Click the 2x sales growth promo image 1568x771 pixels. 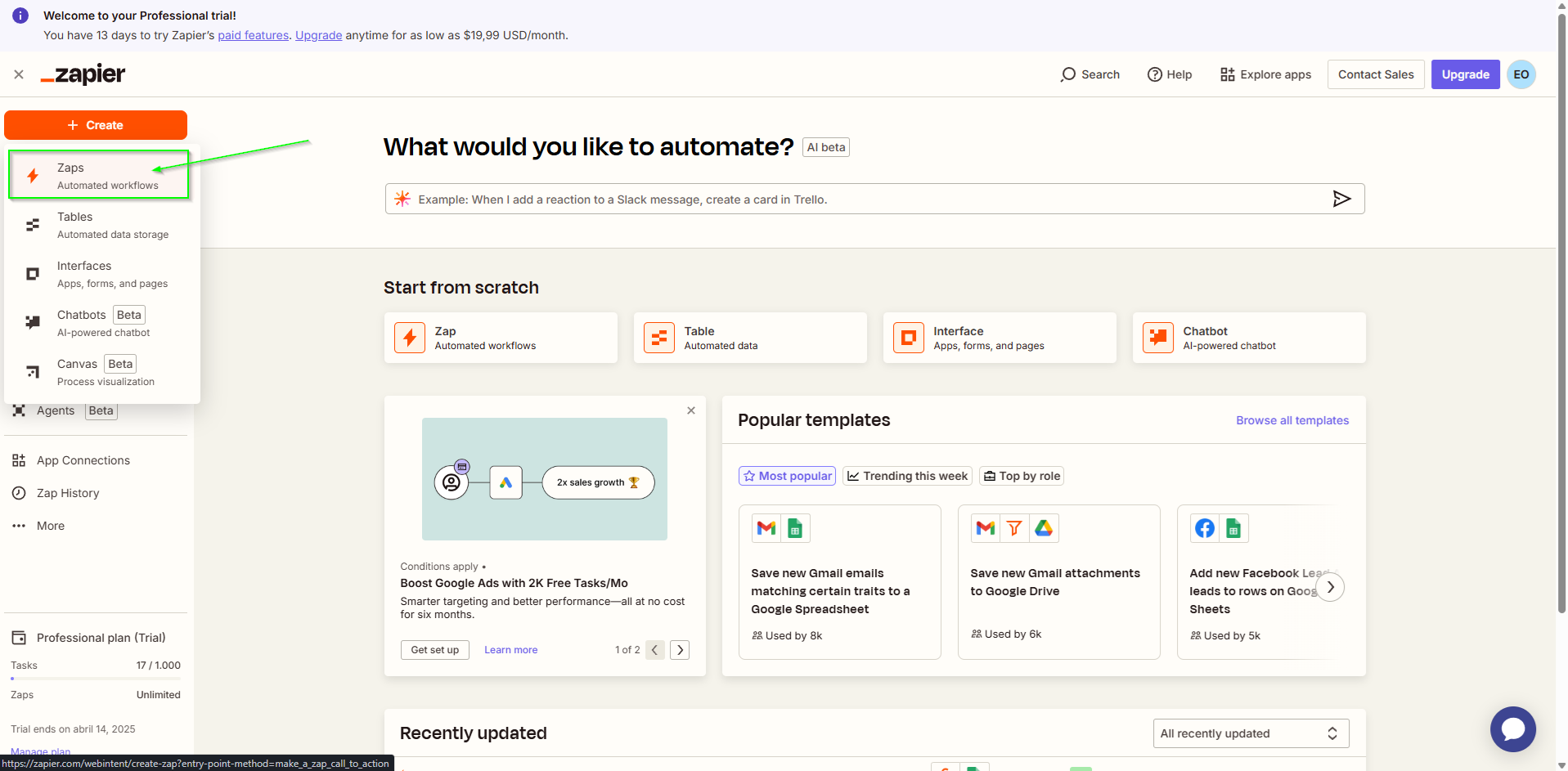[x=545, y=479]
